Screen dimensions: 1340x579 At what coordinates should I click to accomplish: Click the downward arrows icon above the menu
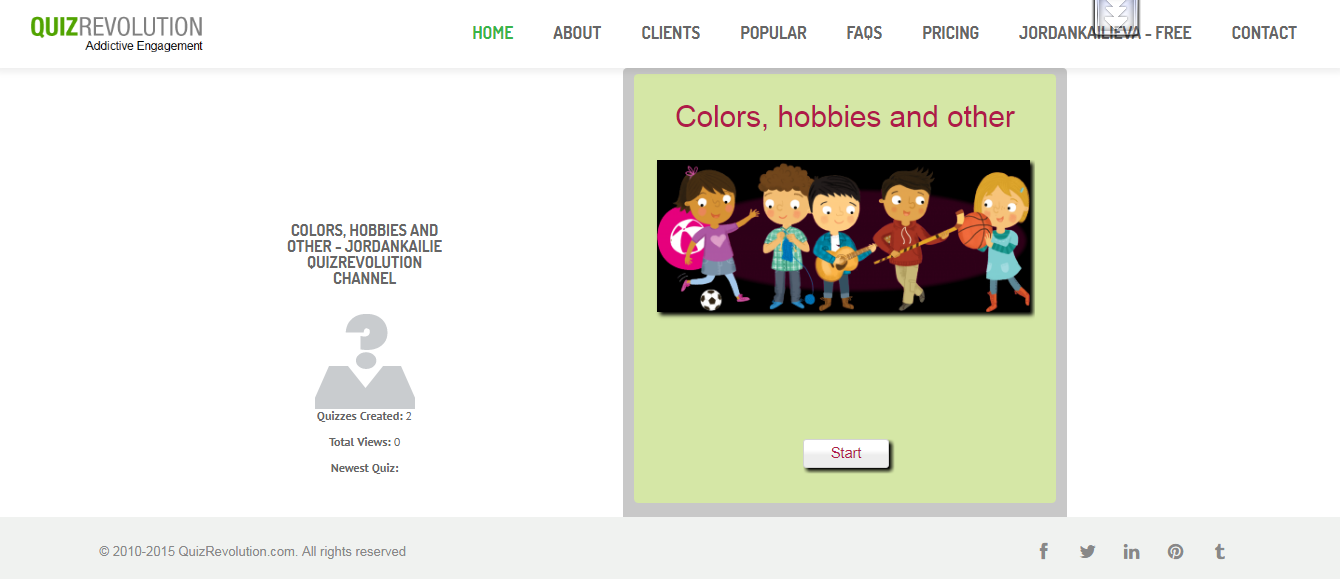click(x=1116, y=17)
